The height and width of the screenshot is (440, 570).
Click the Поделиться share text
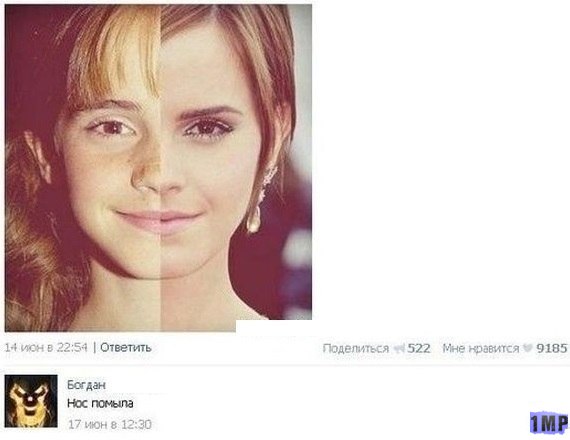click(x=356, y=348)
